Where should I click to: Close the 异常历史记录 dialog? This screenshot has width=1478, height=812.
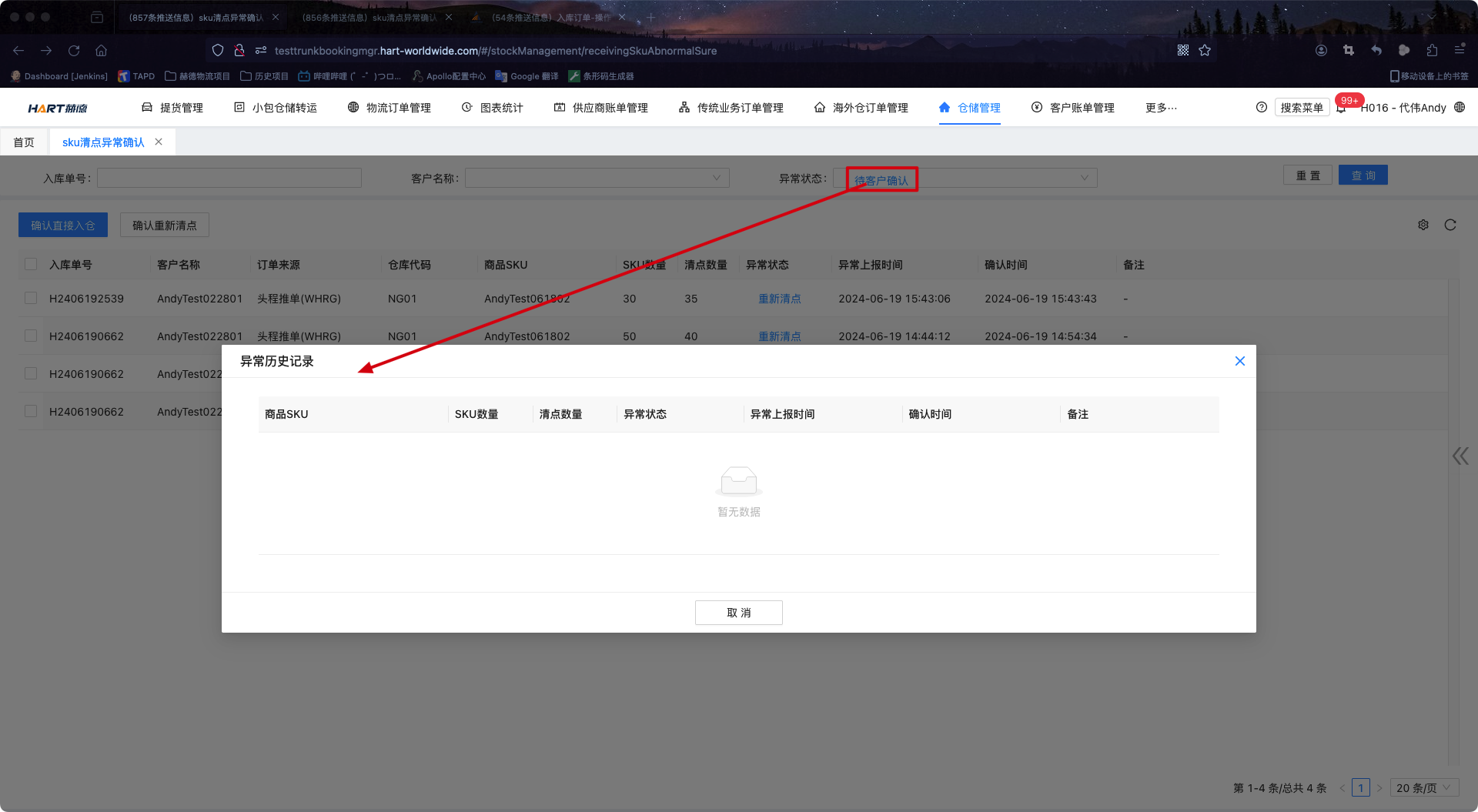coord(1239,361)
